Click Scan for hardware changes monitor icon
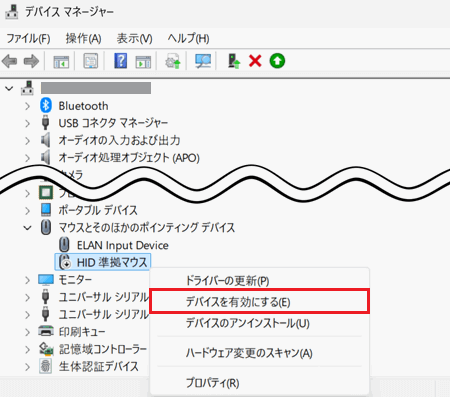 203,61
